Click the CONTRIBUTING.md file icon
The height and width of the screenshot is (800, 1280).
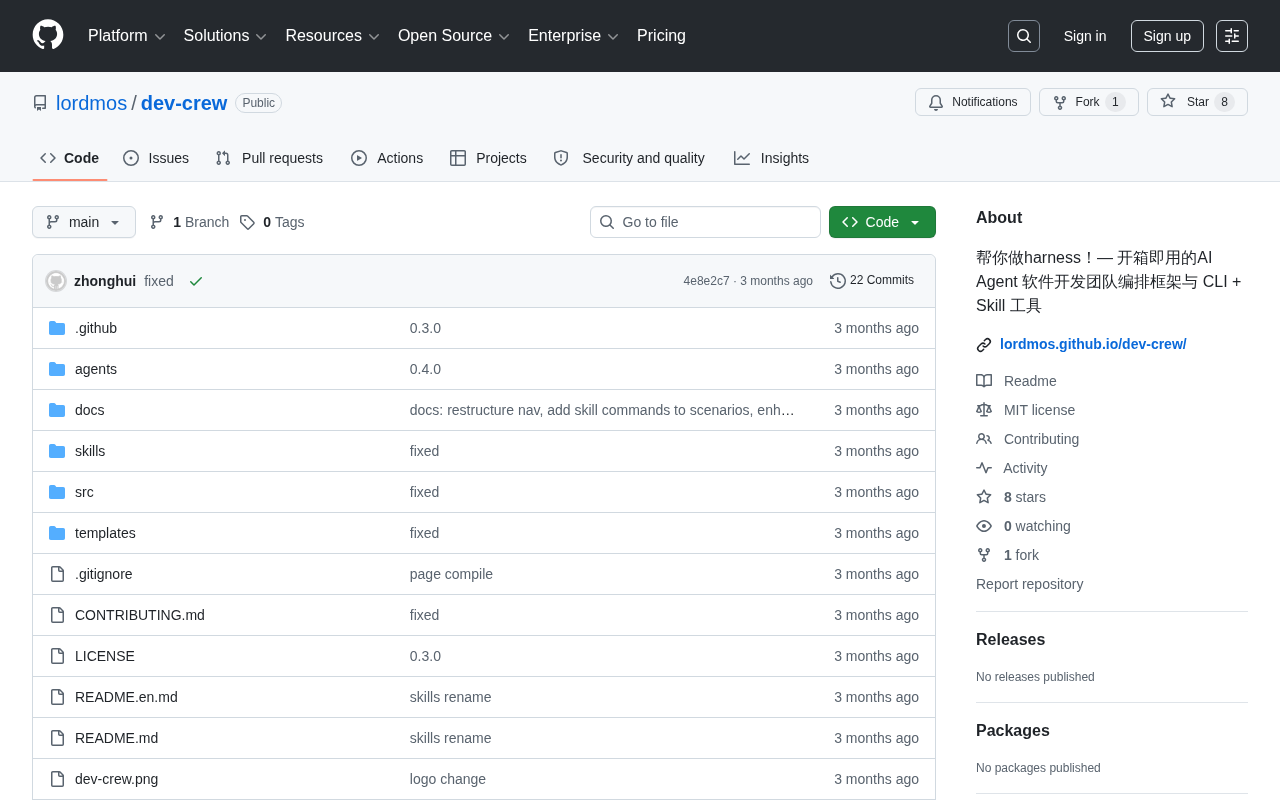(x=57, y=615)
